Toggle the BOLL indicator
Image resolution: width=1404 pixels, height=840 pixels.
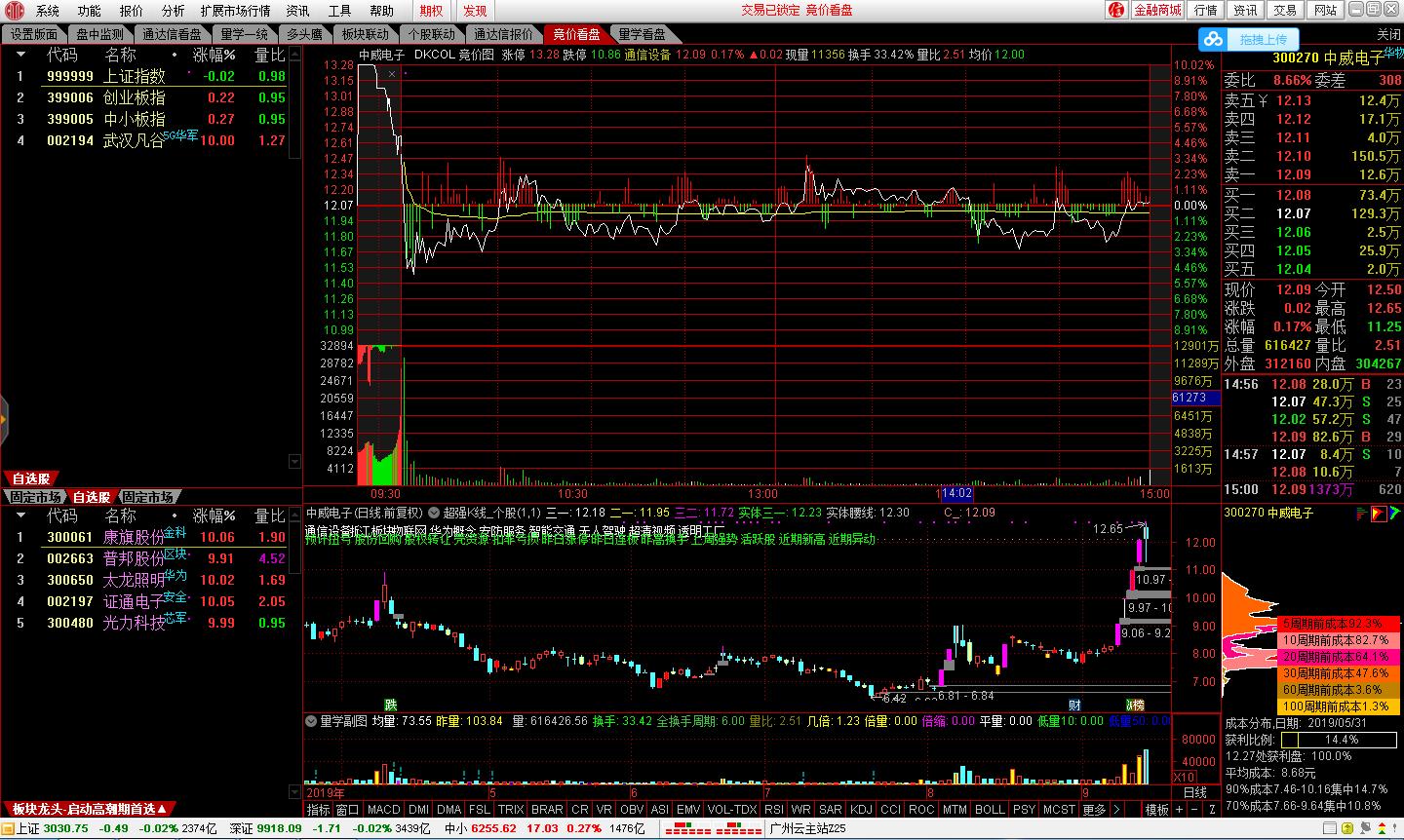tap(990, 810)
